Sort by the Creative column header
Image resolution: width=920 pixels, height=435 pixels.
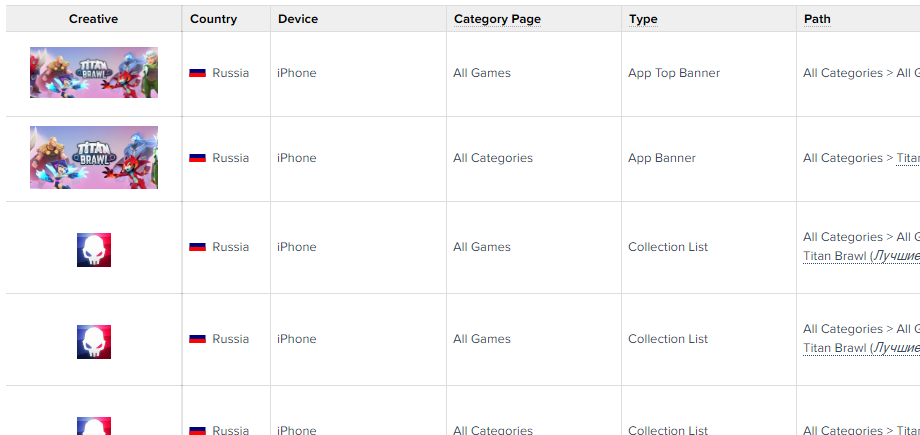[93, 19]
